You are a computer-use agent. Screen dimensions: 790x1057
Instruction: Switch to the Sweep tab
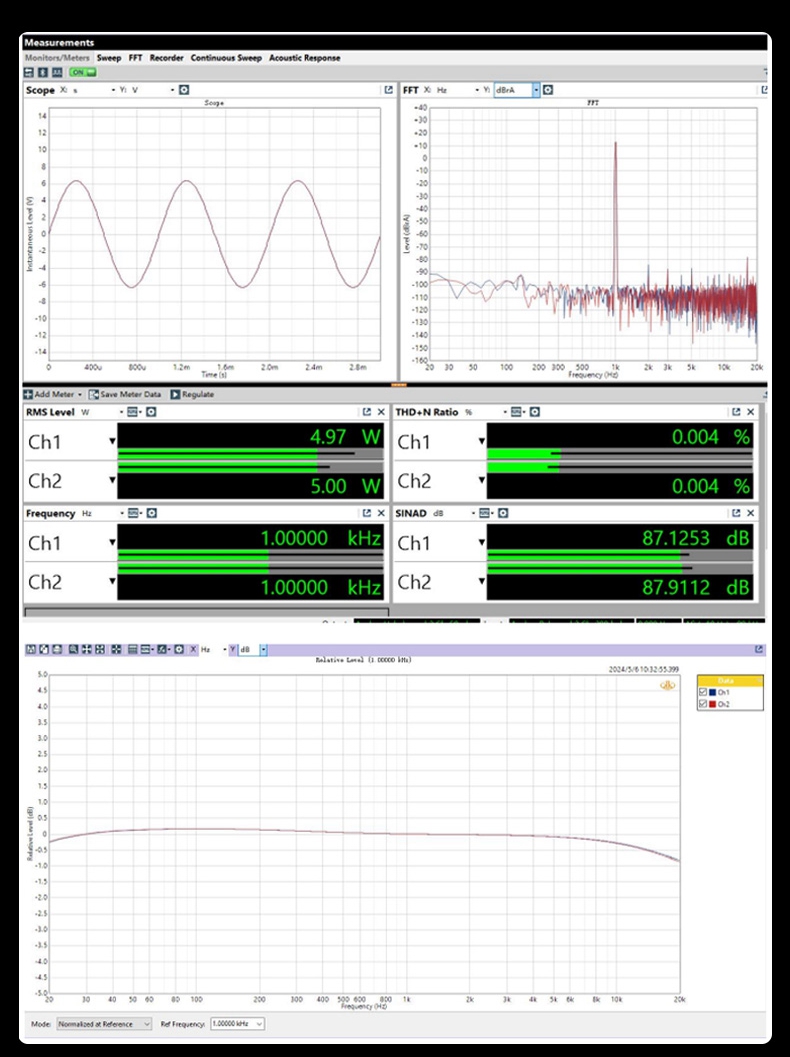(x=109, y=58)
